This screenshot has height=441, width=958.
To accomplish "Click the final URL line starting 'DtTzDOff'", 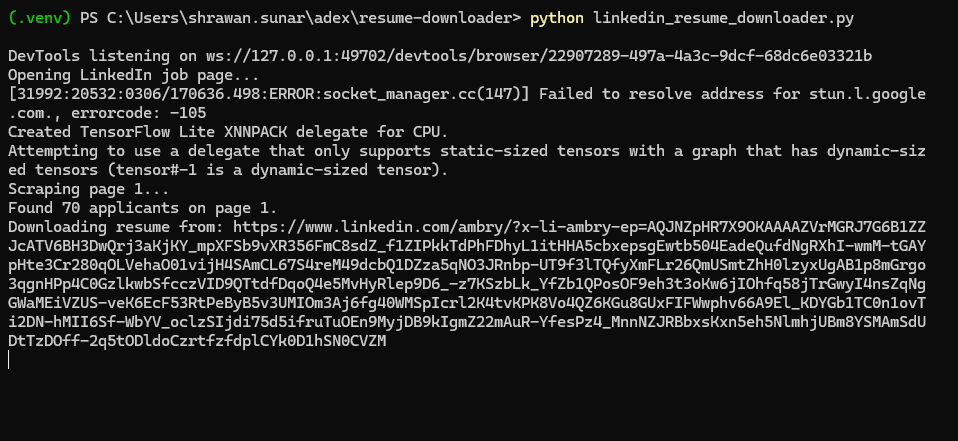I will pyautogui.click(x=197, y=341).
